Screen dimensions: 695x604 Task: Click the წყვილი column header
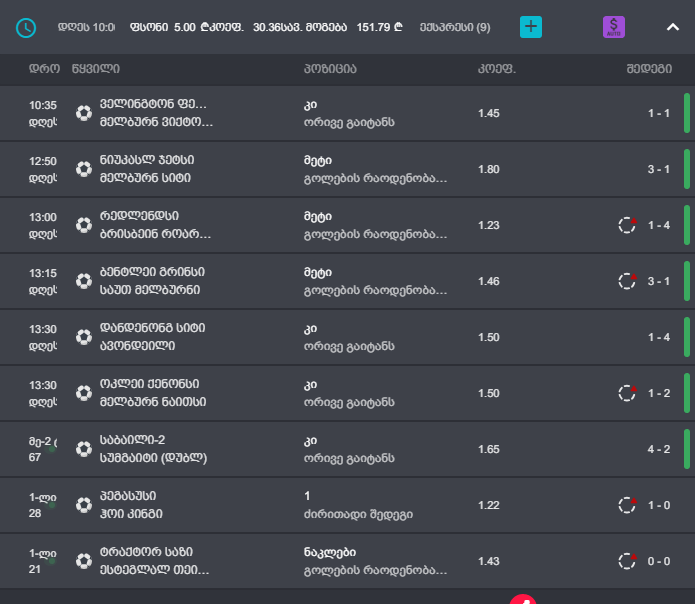[x=96, y=69]
